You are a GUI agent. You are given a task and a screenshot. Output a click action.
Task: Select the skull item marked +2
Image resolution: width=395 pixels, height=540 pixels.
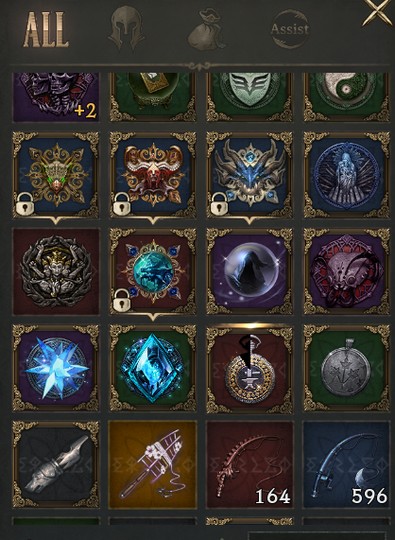coord(56,97)
